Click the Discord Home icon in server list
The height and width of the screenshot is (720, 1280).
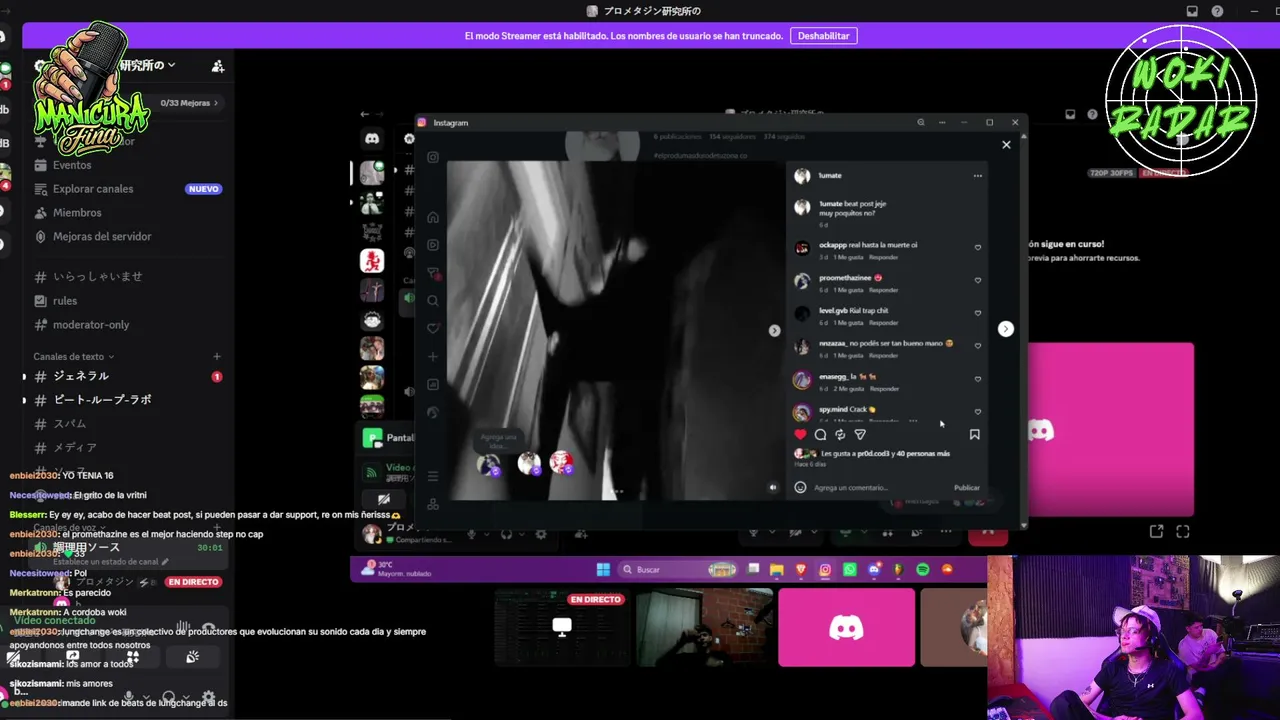pyautogui.click(x=372, y=139)
